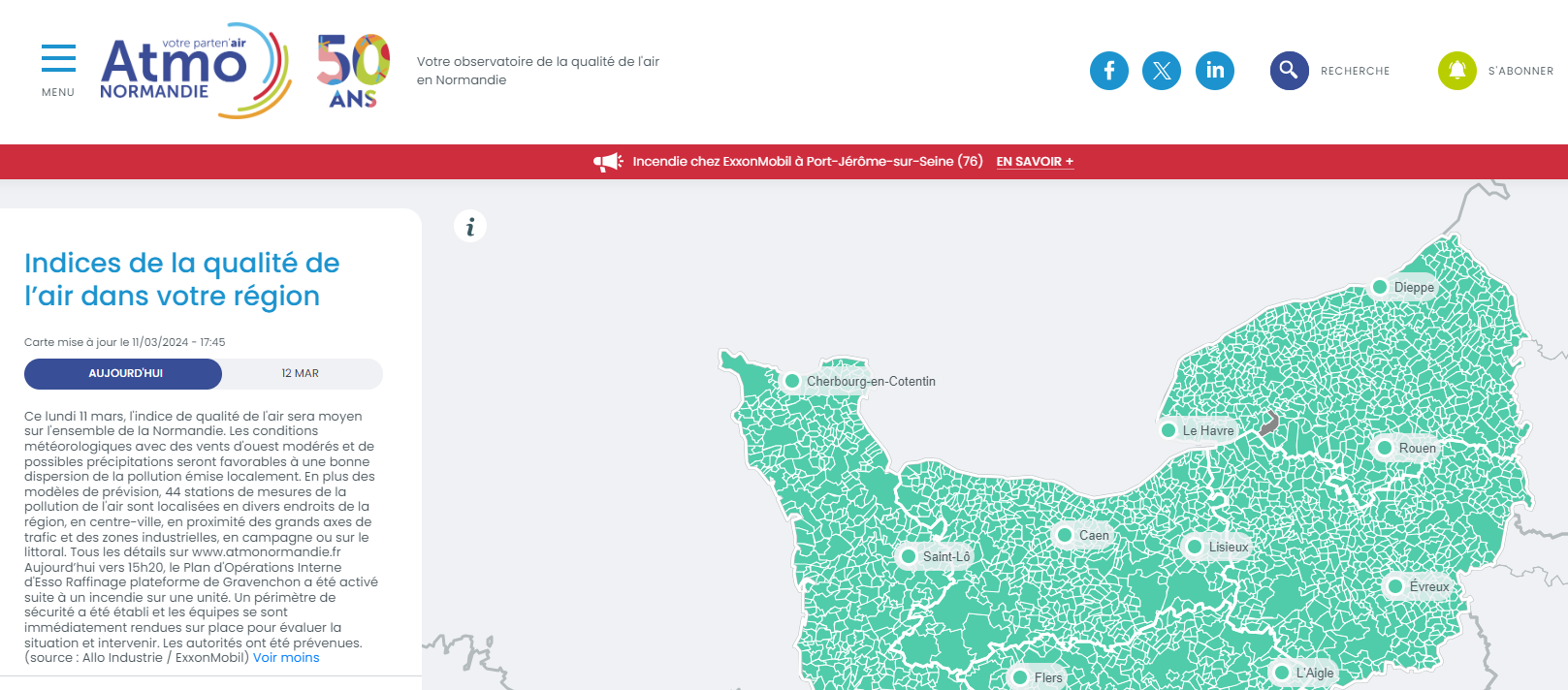The height and width of the screenshot is (690, 1568).
Task: Select the AUJOURD'HUI forecast toggle
Action: (124, 374)
